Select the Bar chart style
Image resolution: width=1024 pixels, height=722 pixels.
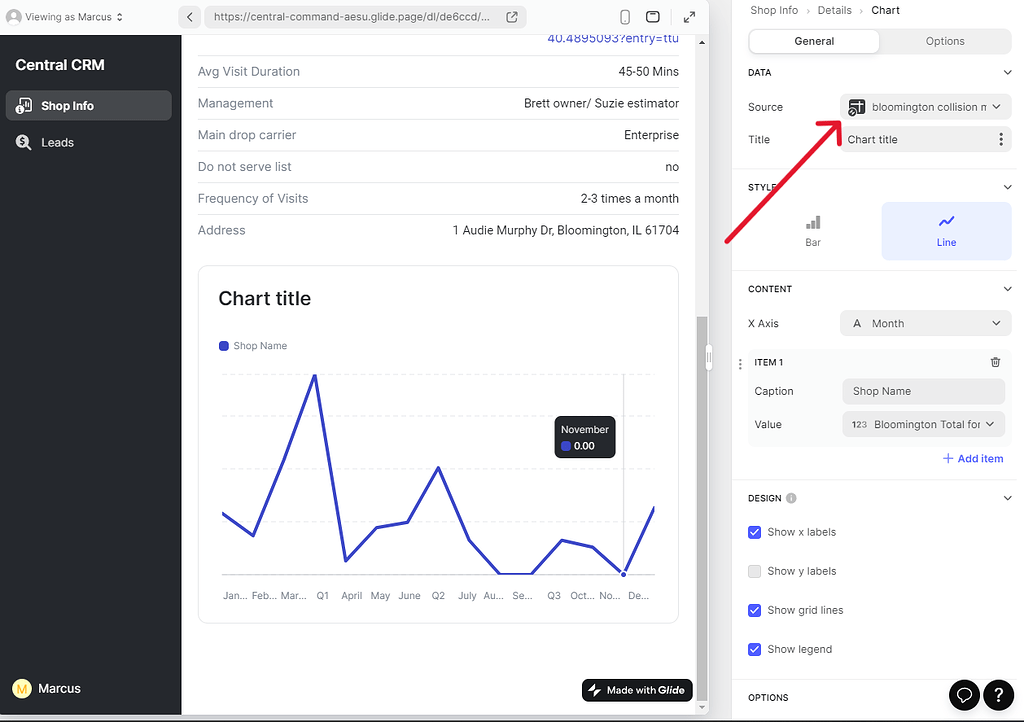point(812,230)
